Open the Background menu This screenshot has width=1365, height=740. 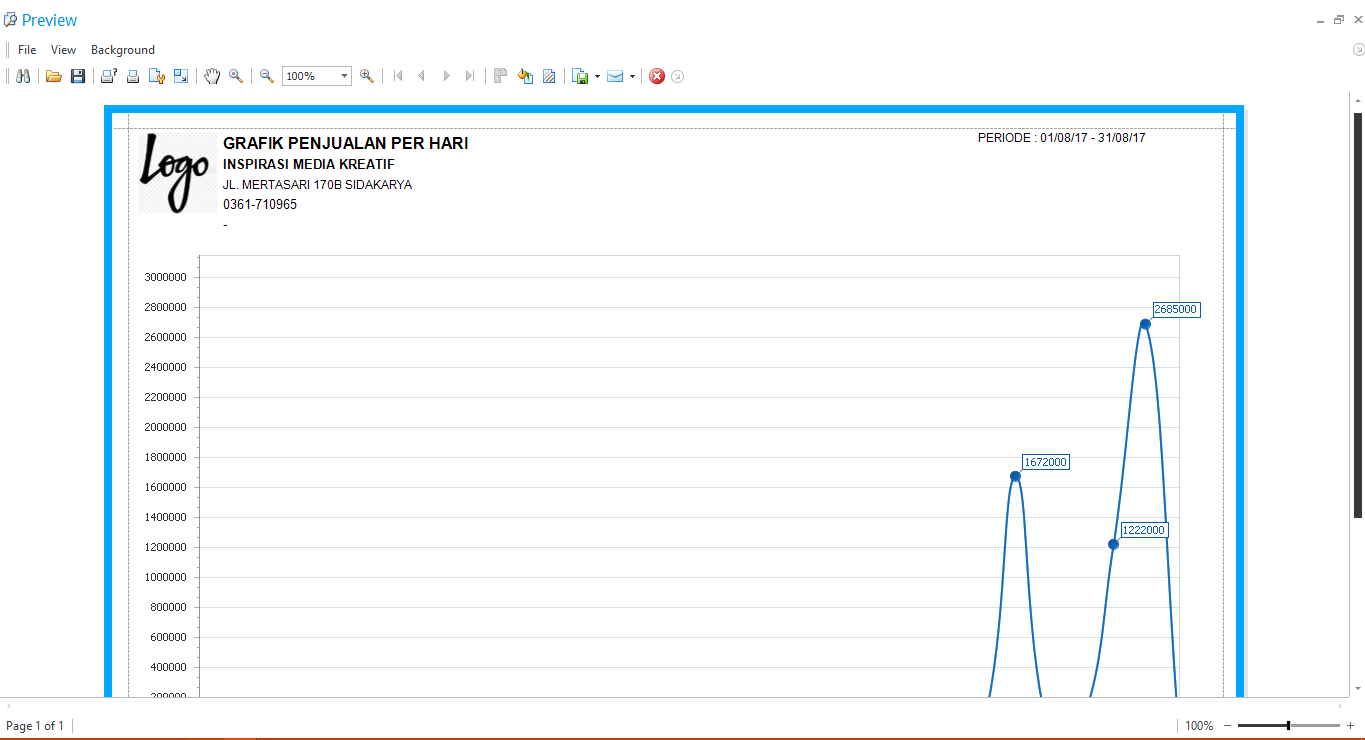[x=123, y=50]
